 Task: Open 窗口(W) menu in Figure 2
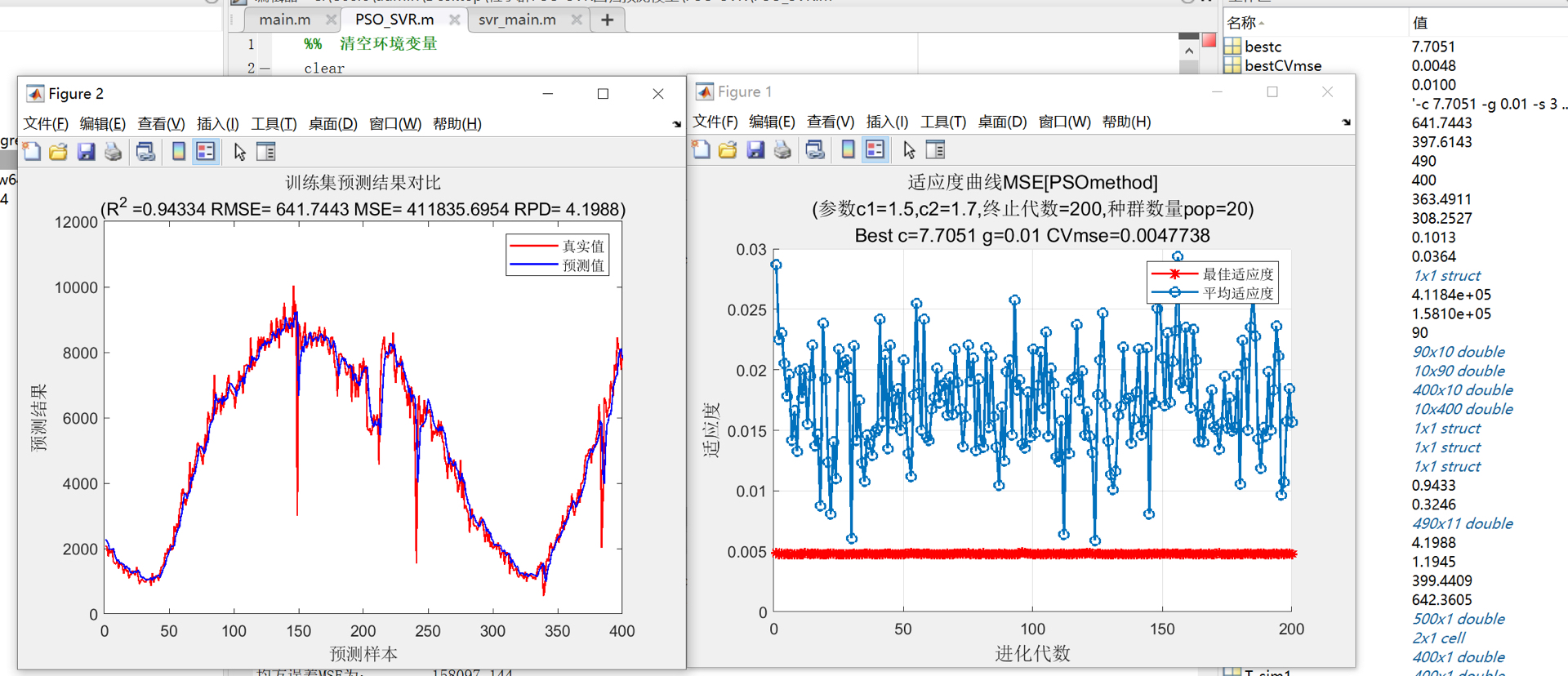point(395,124)
